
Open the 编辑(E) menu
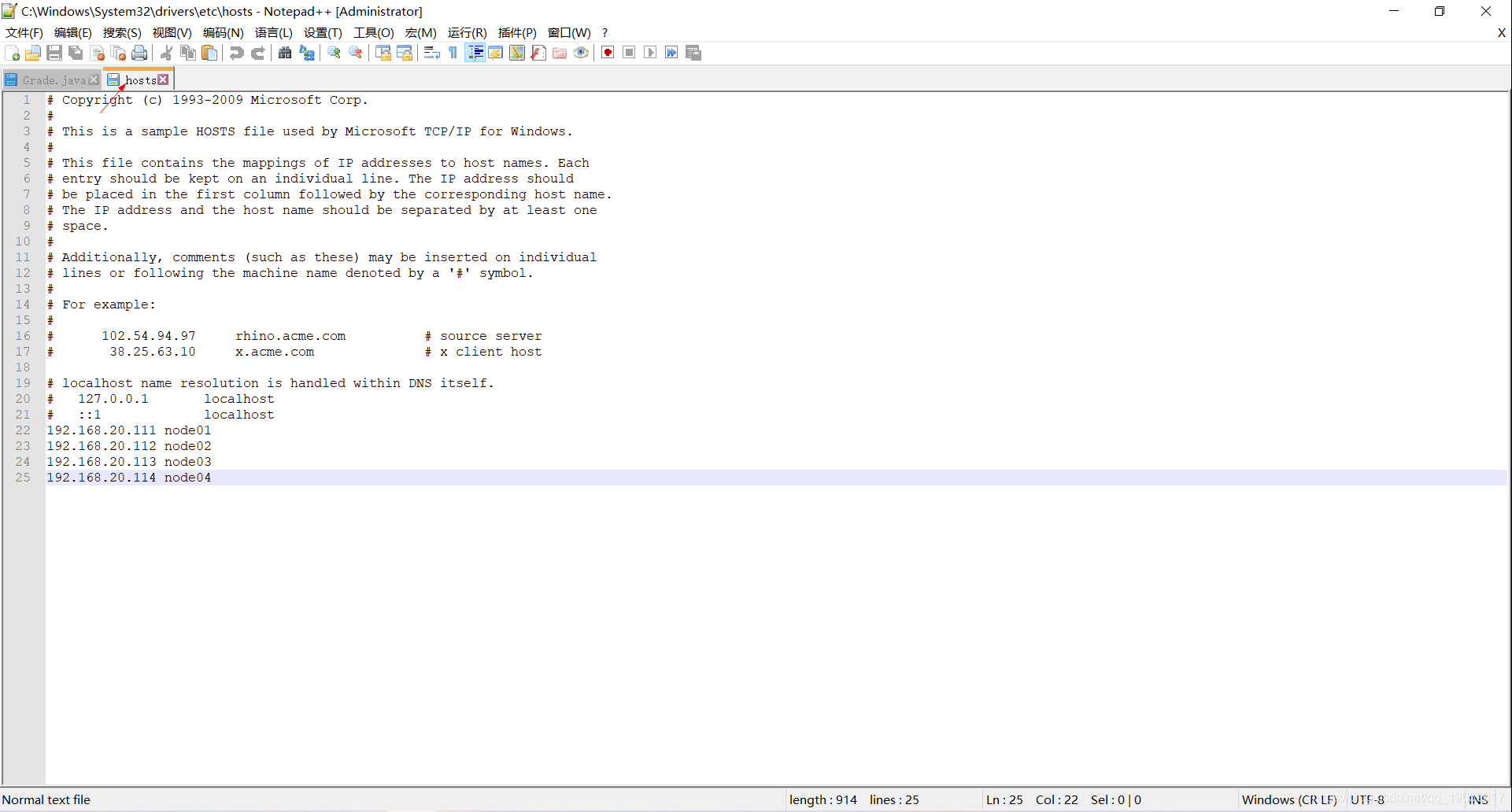coord(72,32)
